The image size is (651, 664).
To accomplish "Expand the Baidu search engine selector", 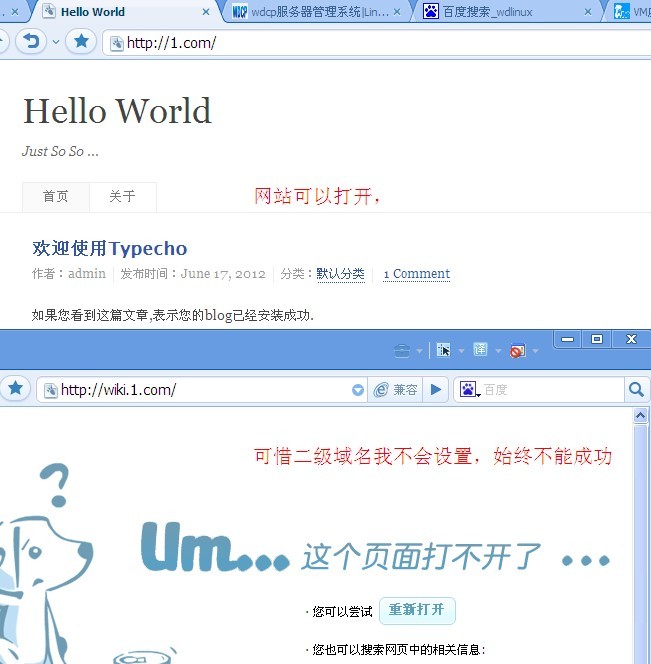I will (x=469, y=390).
